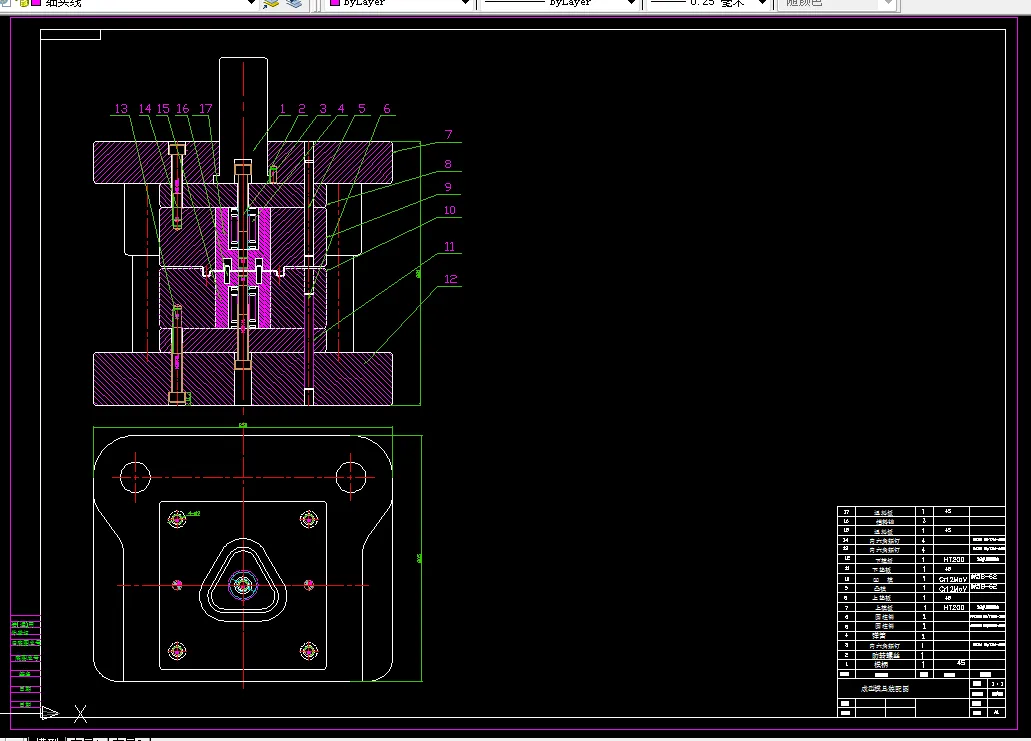Select balloon number 1 above the shank
The width and height of the screenshot is (1031, 741).
pyautogui.click(x=283, y=108)
